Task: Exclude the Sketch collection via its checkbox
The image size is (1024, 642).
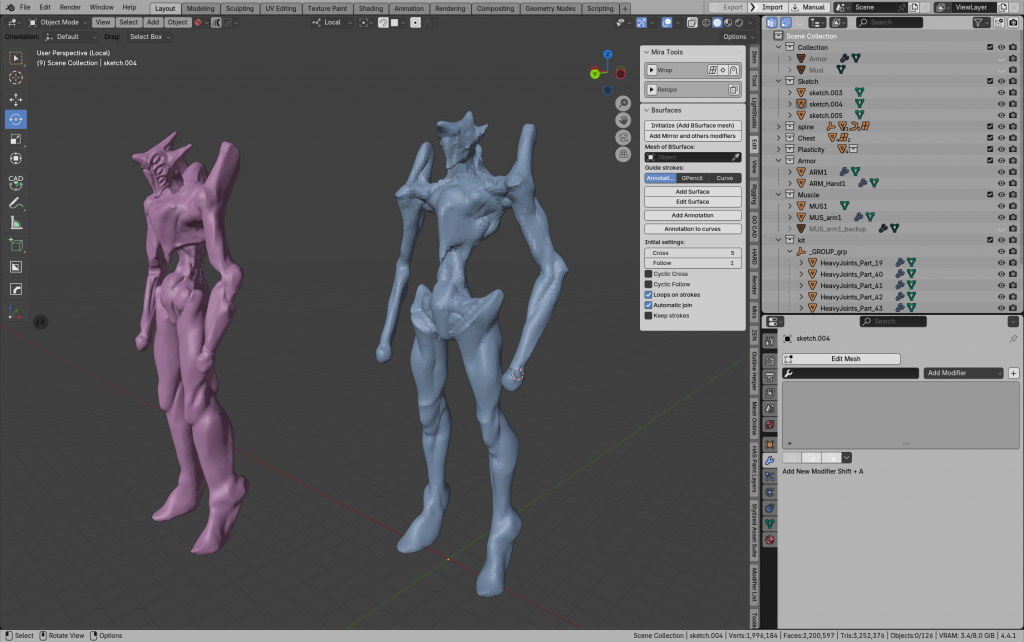Action: click(x=990, y=82)
